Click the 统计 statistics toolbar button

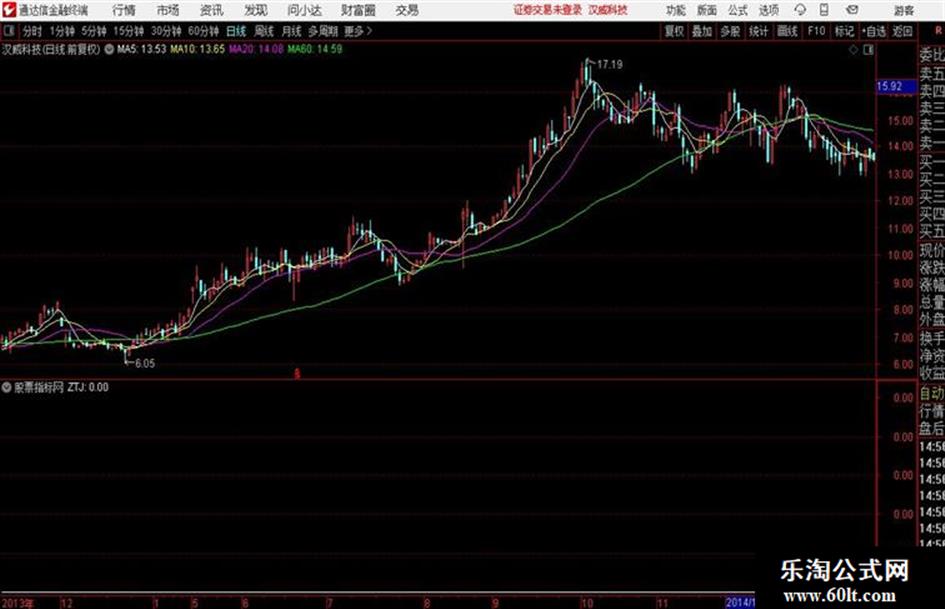[758, 31]
